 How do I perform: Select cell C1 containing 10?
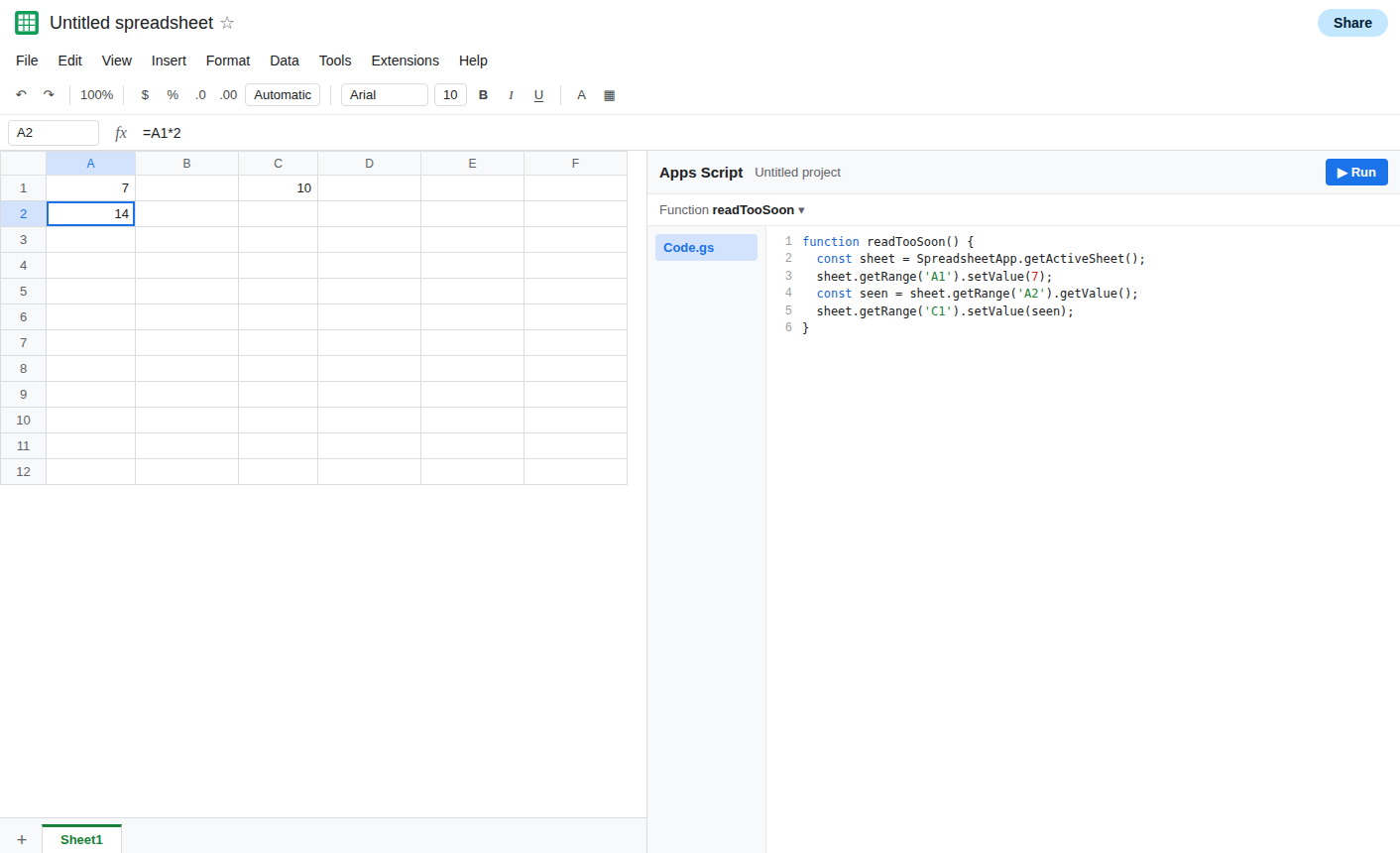coord(278,188)
